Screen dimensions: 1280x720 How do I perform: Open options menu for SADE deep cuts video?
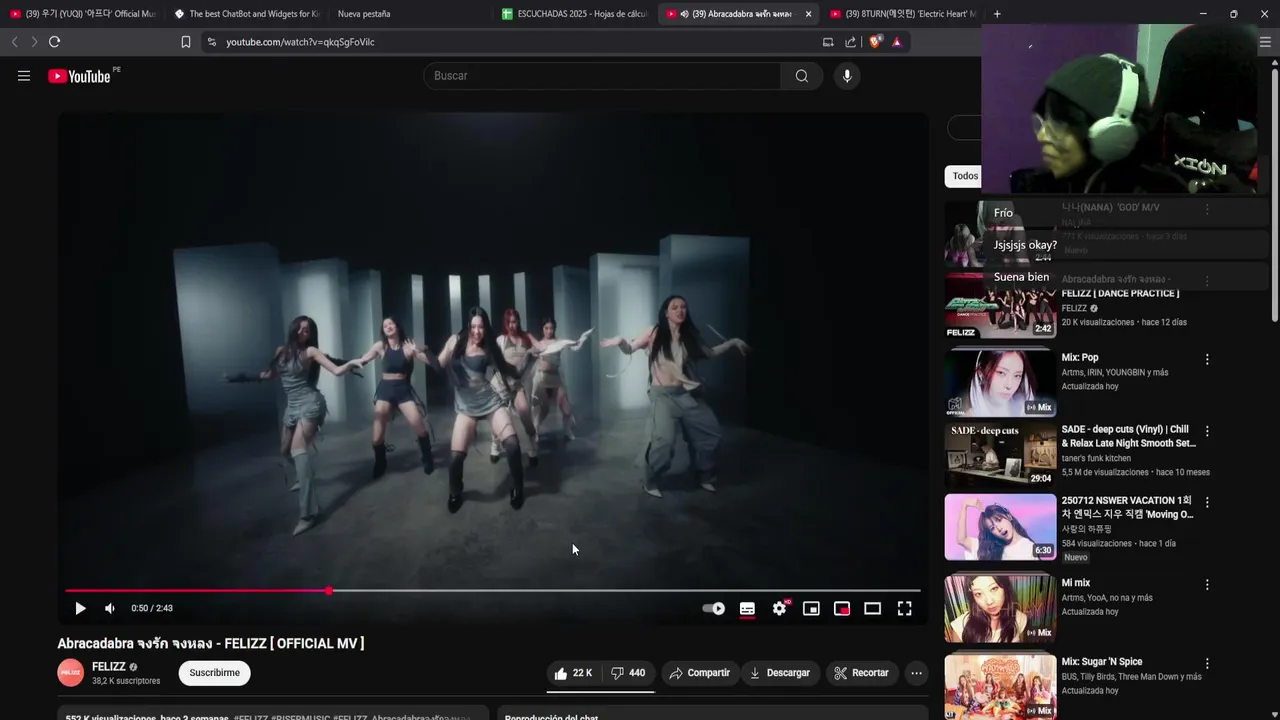(x=1207, y=431)
